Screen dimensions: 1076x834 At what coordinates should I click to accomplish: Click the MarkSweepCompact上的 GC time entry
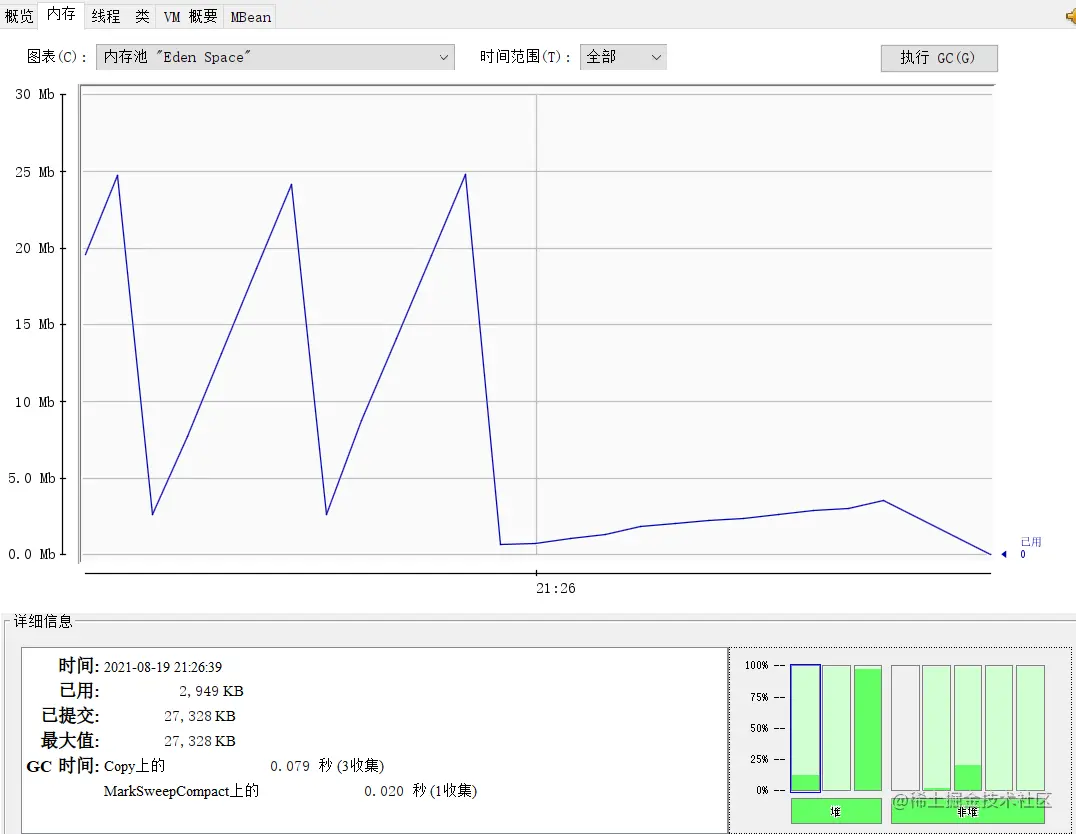pos(181,791)
